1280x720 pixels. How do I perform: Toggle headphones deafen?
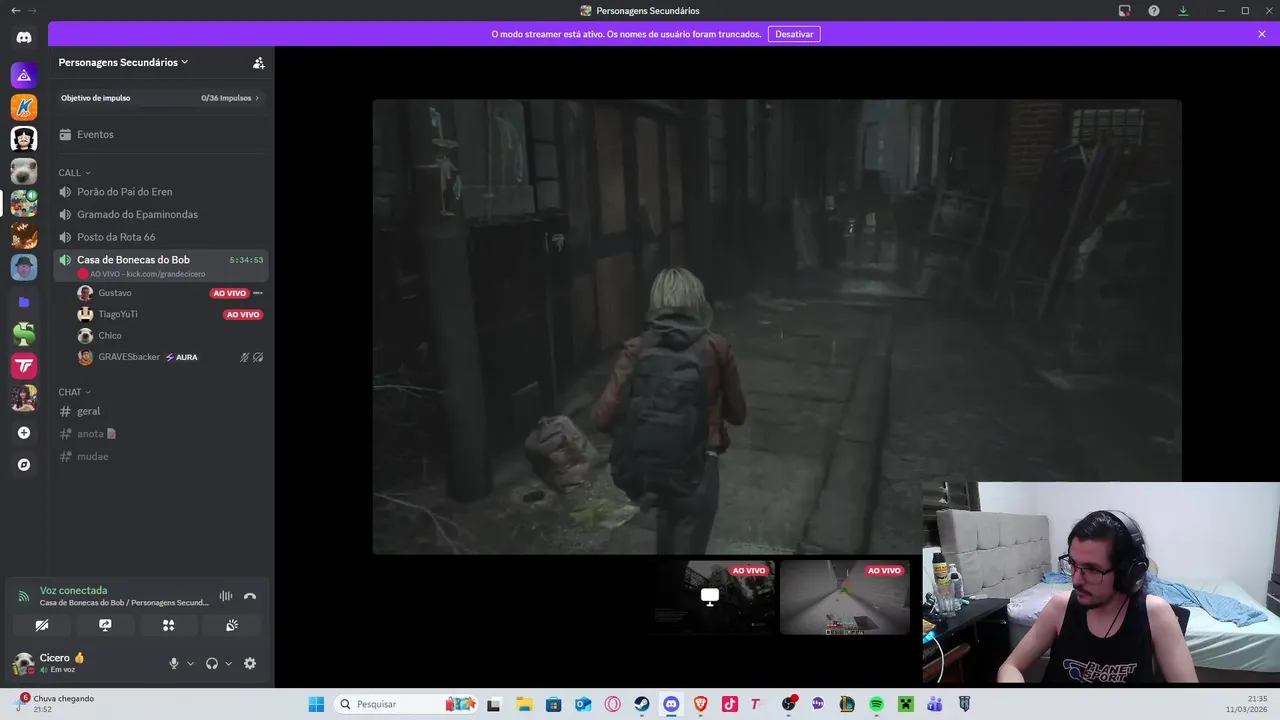tap(212, 663)
